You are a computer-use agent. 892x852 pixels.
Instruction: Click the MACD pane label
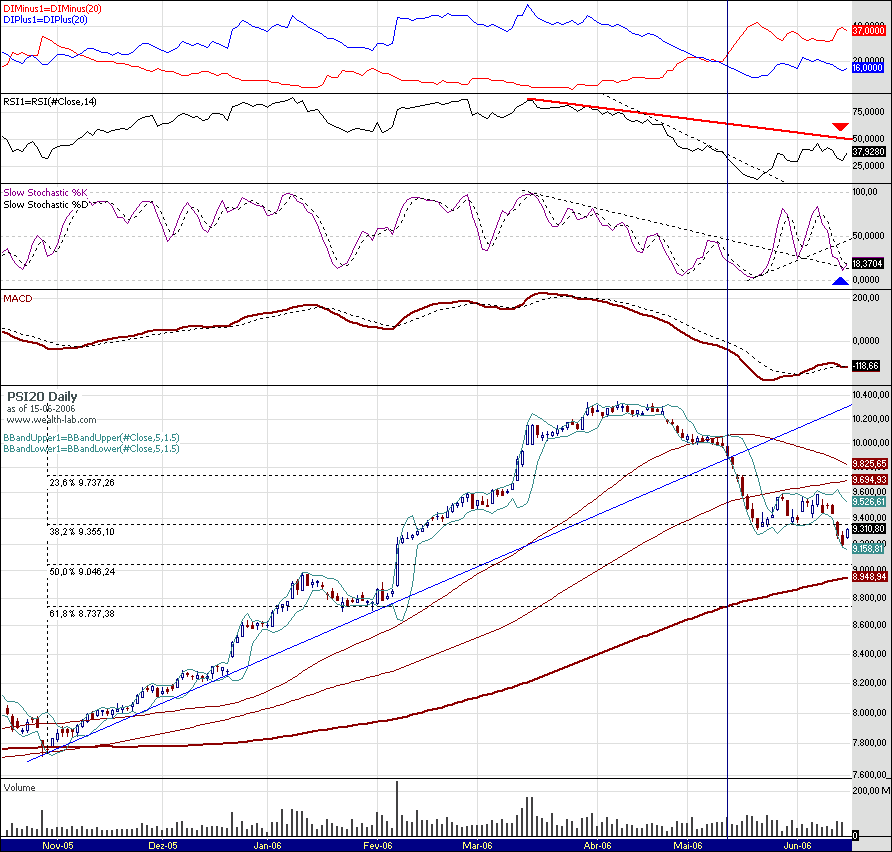pos(18,299)
